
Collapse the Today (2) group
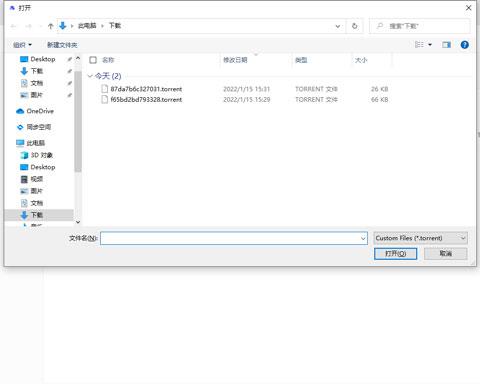click(x=90, y=76)
